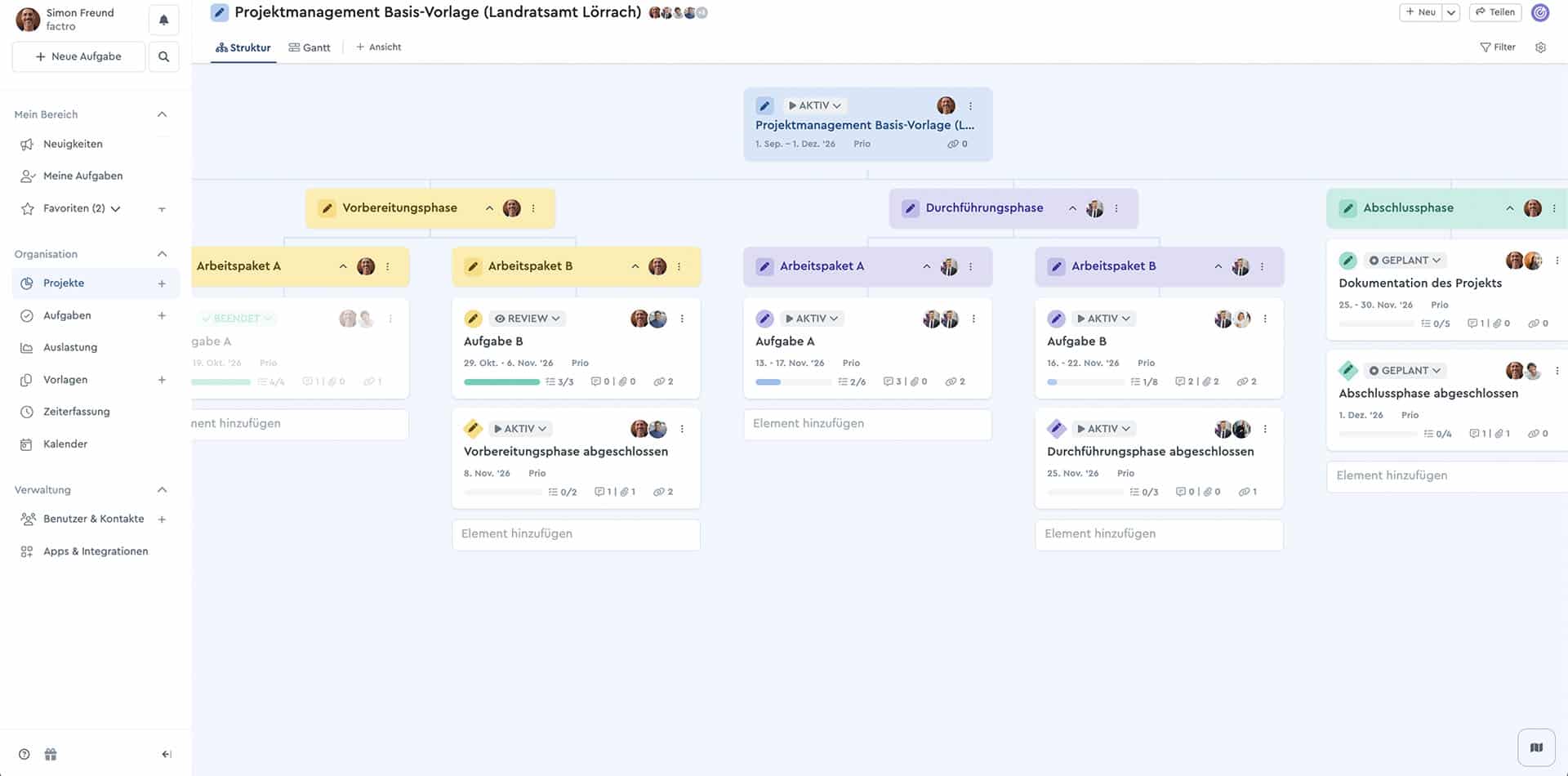Open Zeiterfassung from the sidebar
The width and height of the screenshot is (1568, 776).
[78, 411]
